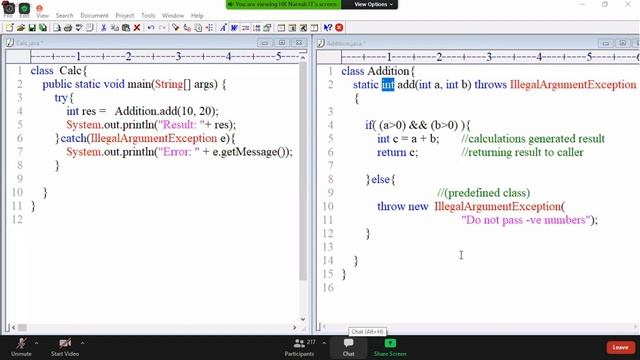Click 'IllegalArgumentException' in the Calc.java catch line
The height and width of the screenshot is (360, 640).
153,138
